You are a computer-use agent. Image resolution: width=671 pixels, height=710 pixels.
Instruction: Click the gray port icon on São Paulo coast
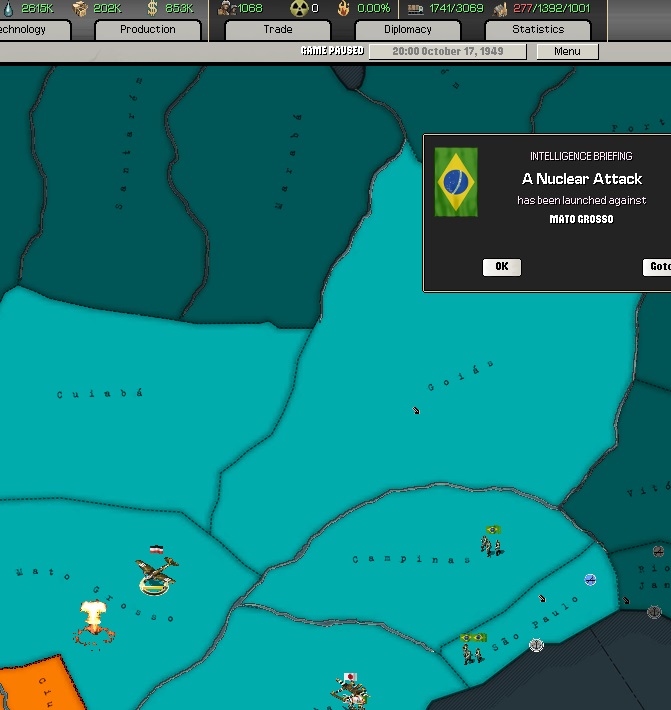[536, 646]
